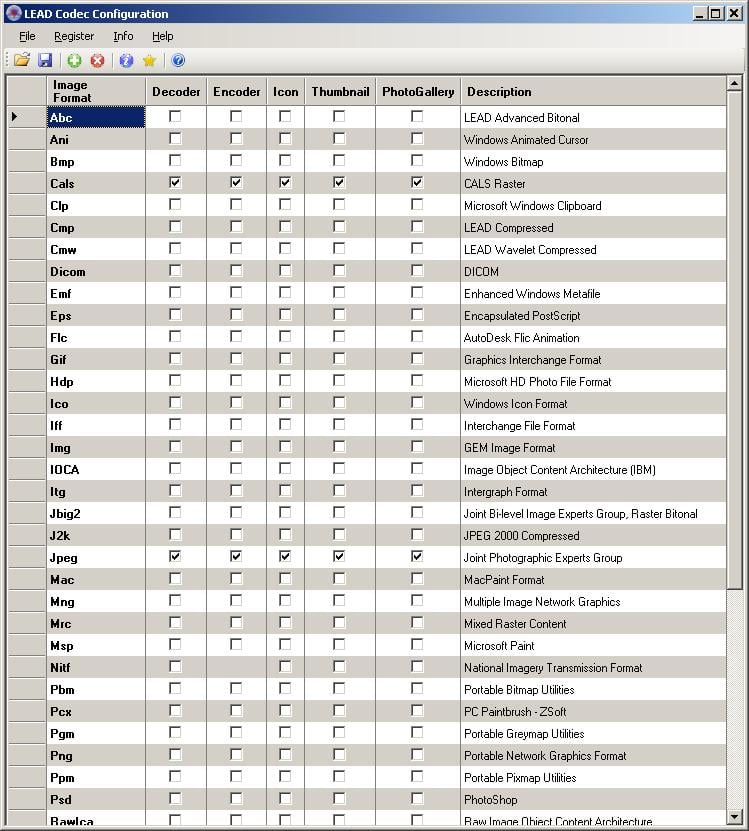This screenshot has height=831, width=749.
Task: Open the Register menu
Action: point(74,36)
